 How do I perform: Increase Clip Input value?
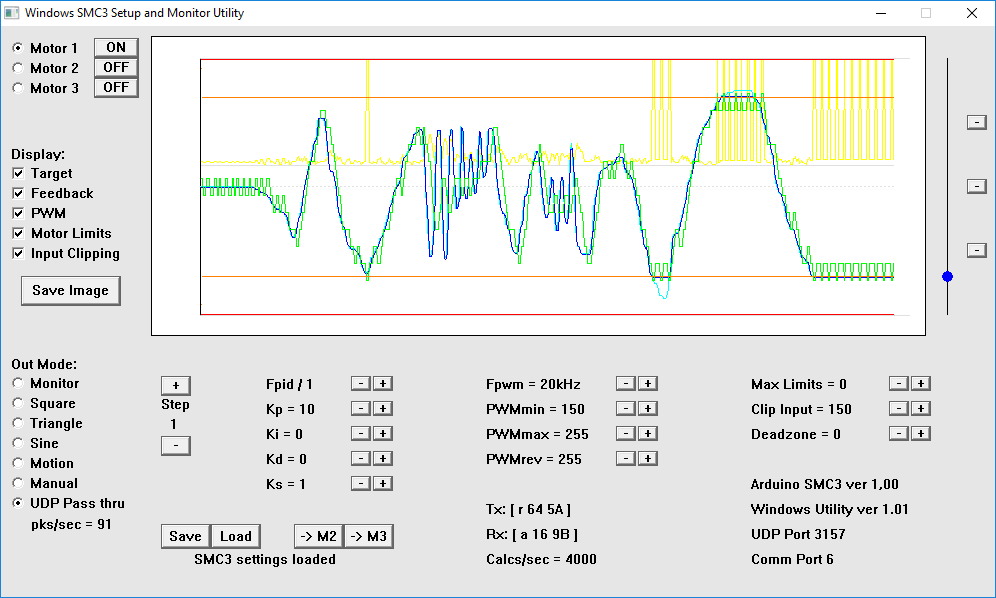click(921, 409)
